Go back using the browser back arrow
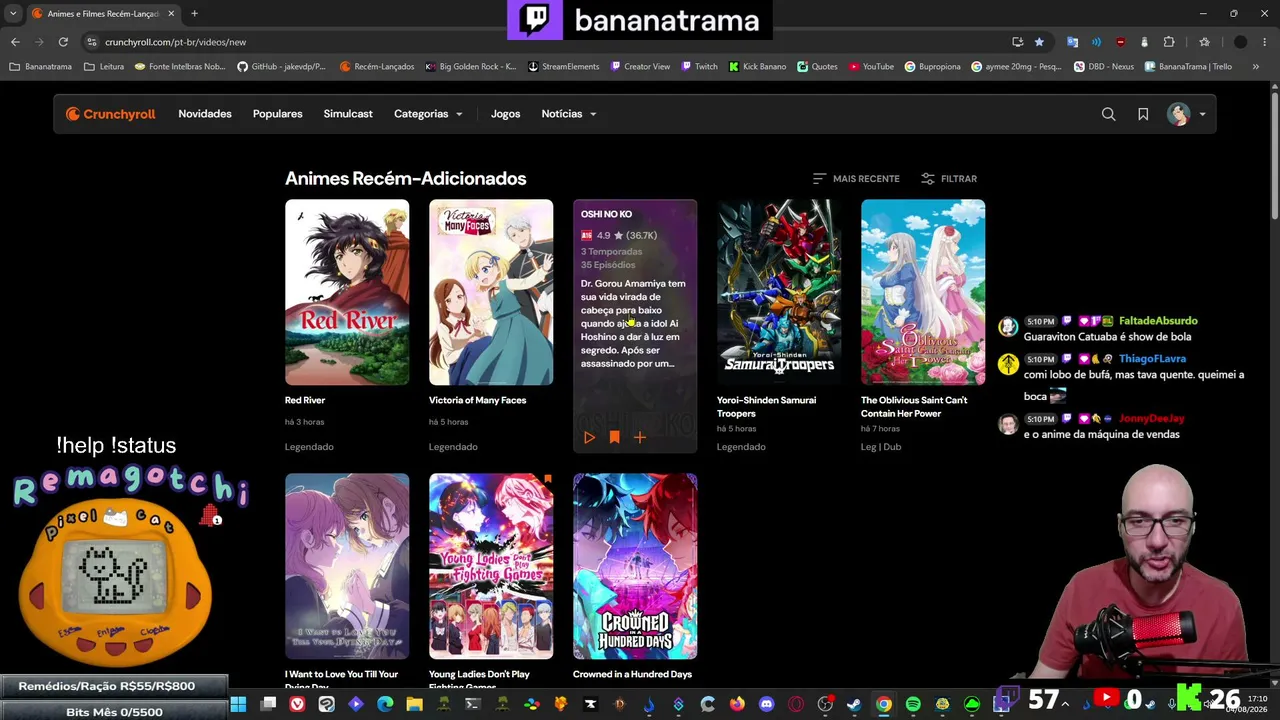Image resolution: width=1280 pixels, height=720 pixels. click(15, 42)
